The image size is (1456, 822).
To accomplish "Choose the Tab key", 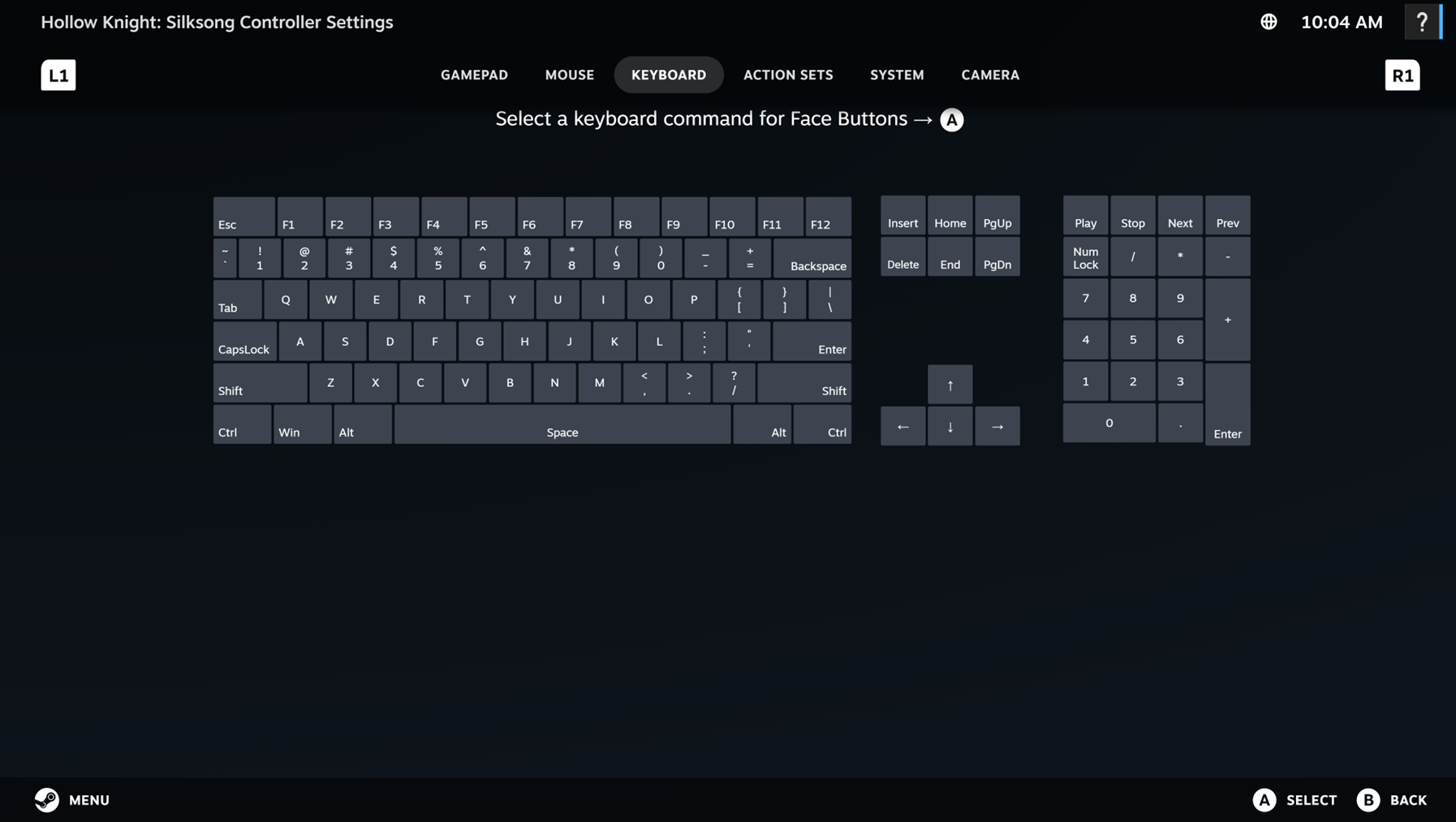I will (x=238, y=299).
